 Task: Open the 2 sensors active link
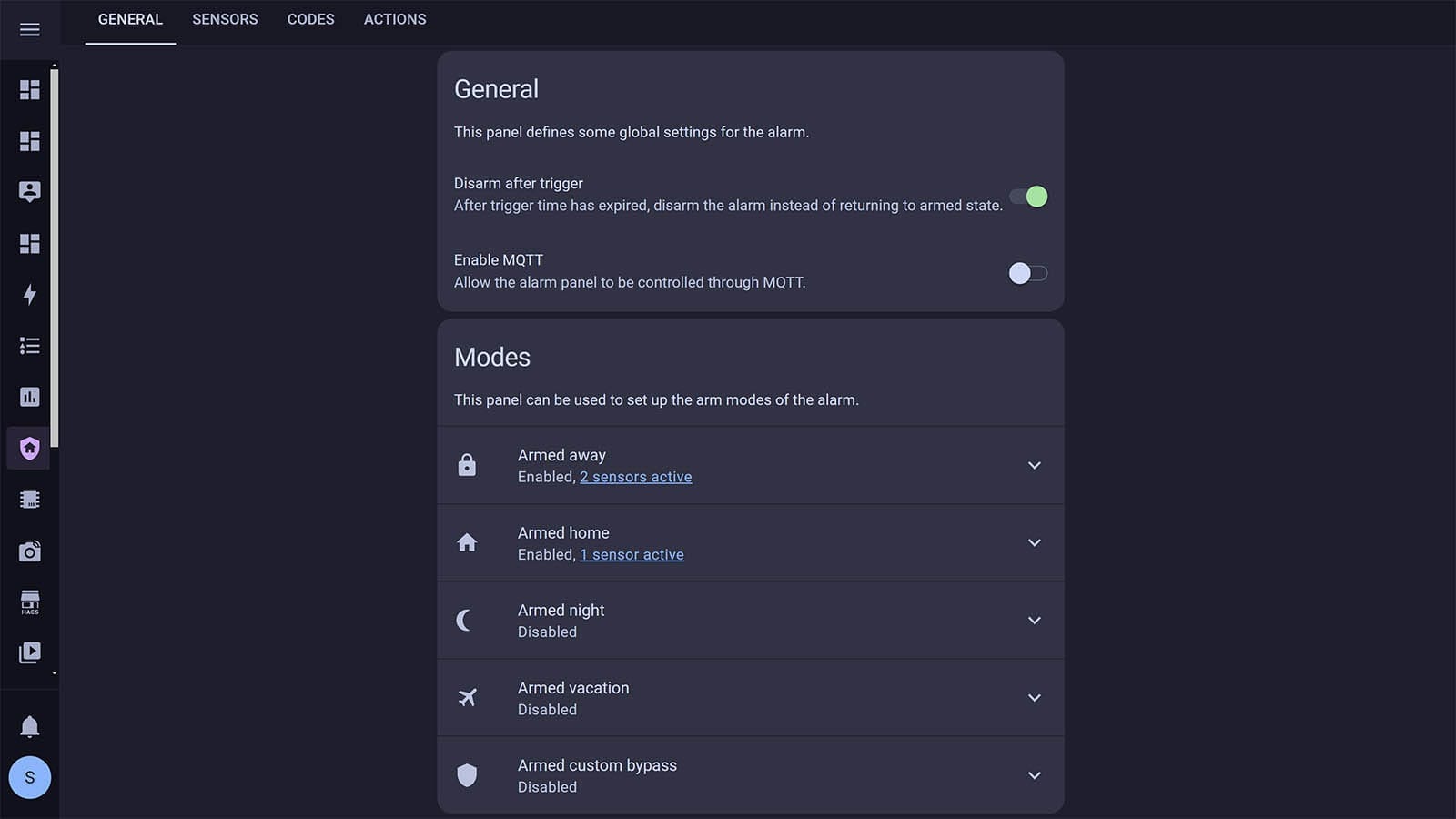click(x=635, y=476)
